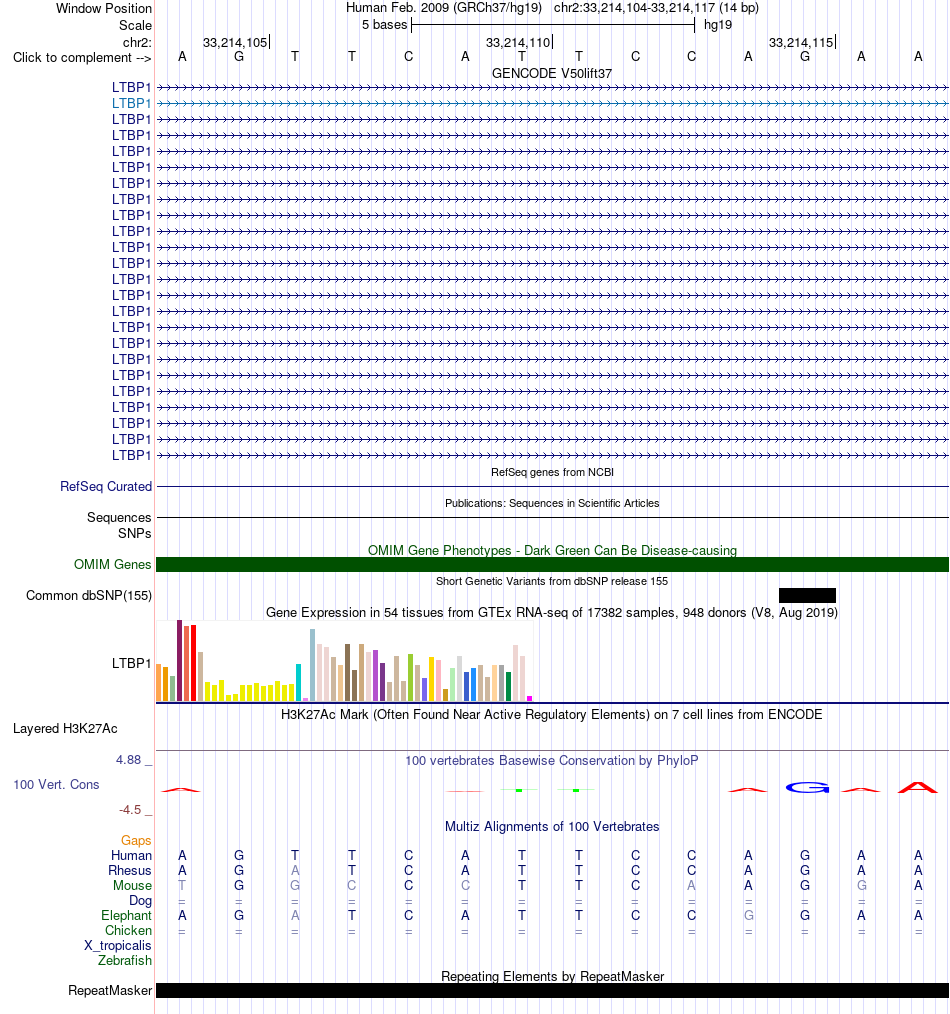The image size is (950, 1014).
Task: Open '100 vertebrates Basewise Conservation by PhyloP' title
Action: click(552, 760)
